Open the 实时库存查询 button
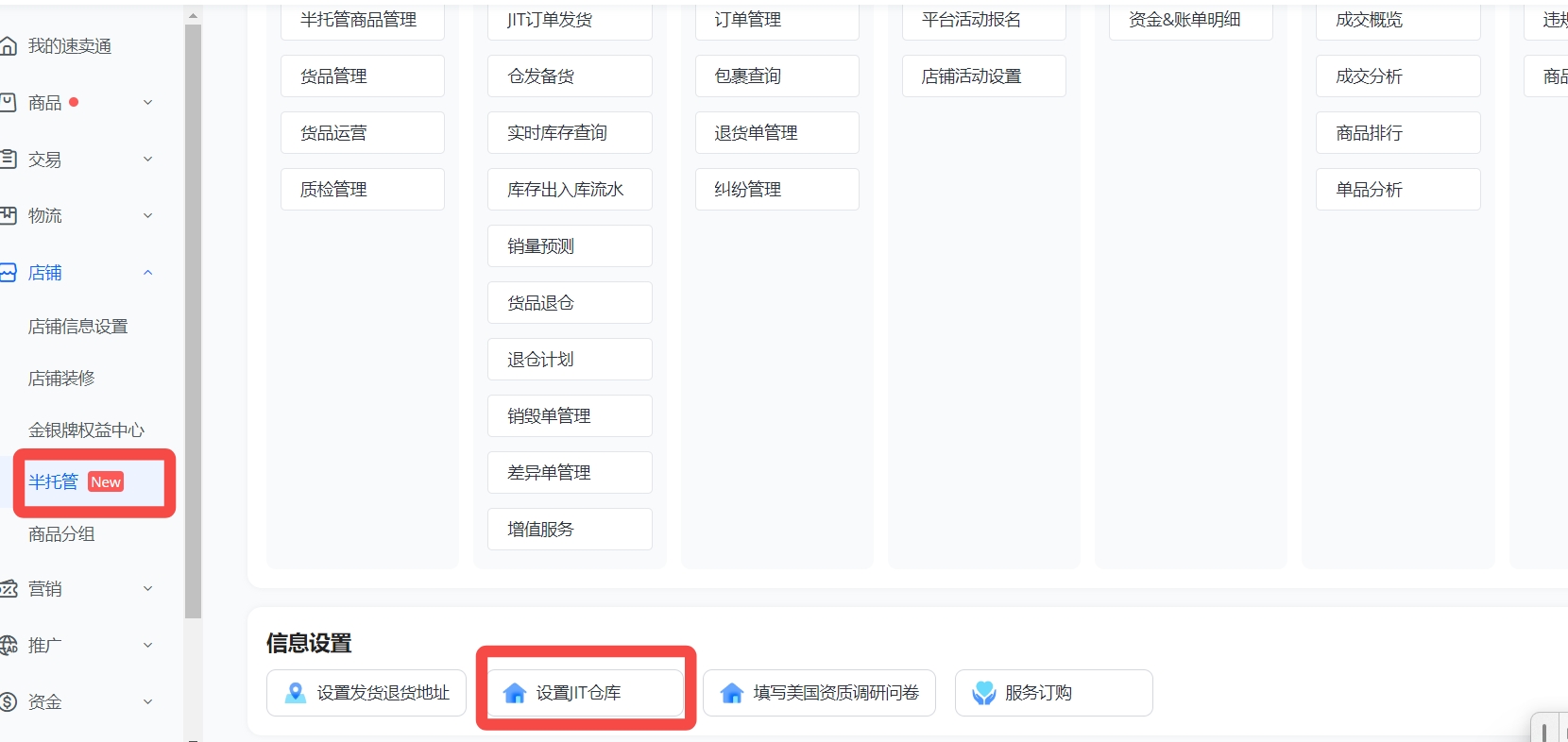The height and width of the screenshot is (742, 1568). coord(570,133)
